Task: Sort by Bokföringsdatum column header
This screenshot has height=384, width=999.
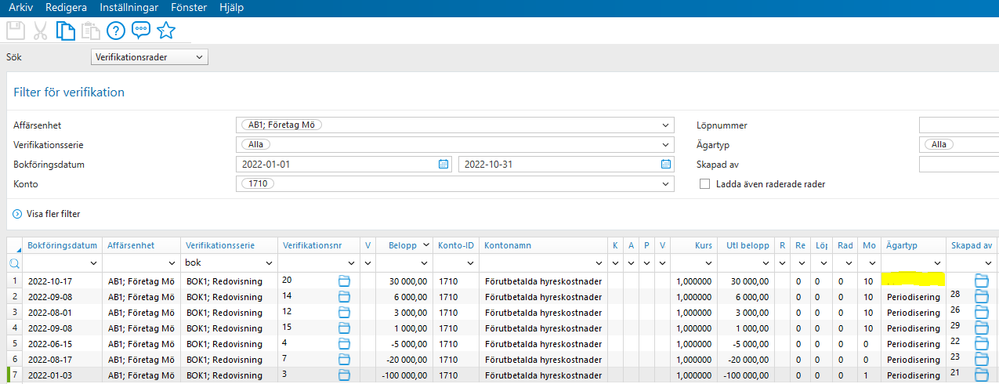Action: 62,245
